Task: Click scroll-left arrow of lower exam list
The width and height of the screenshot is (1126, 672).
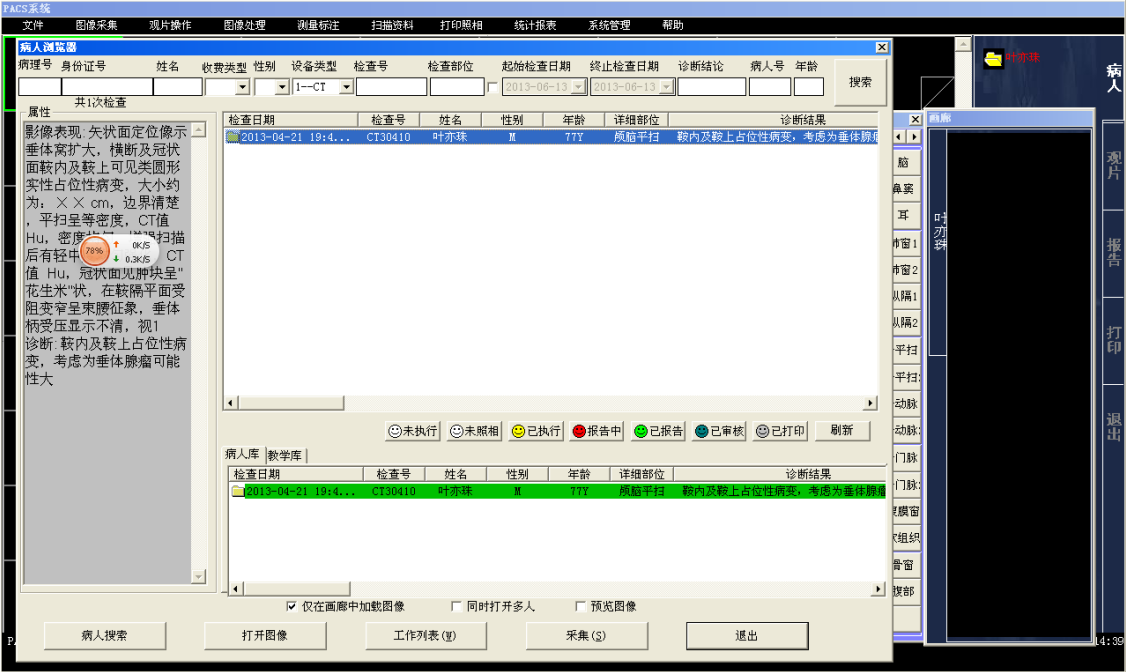Action: click(236, 589)
